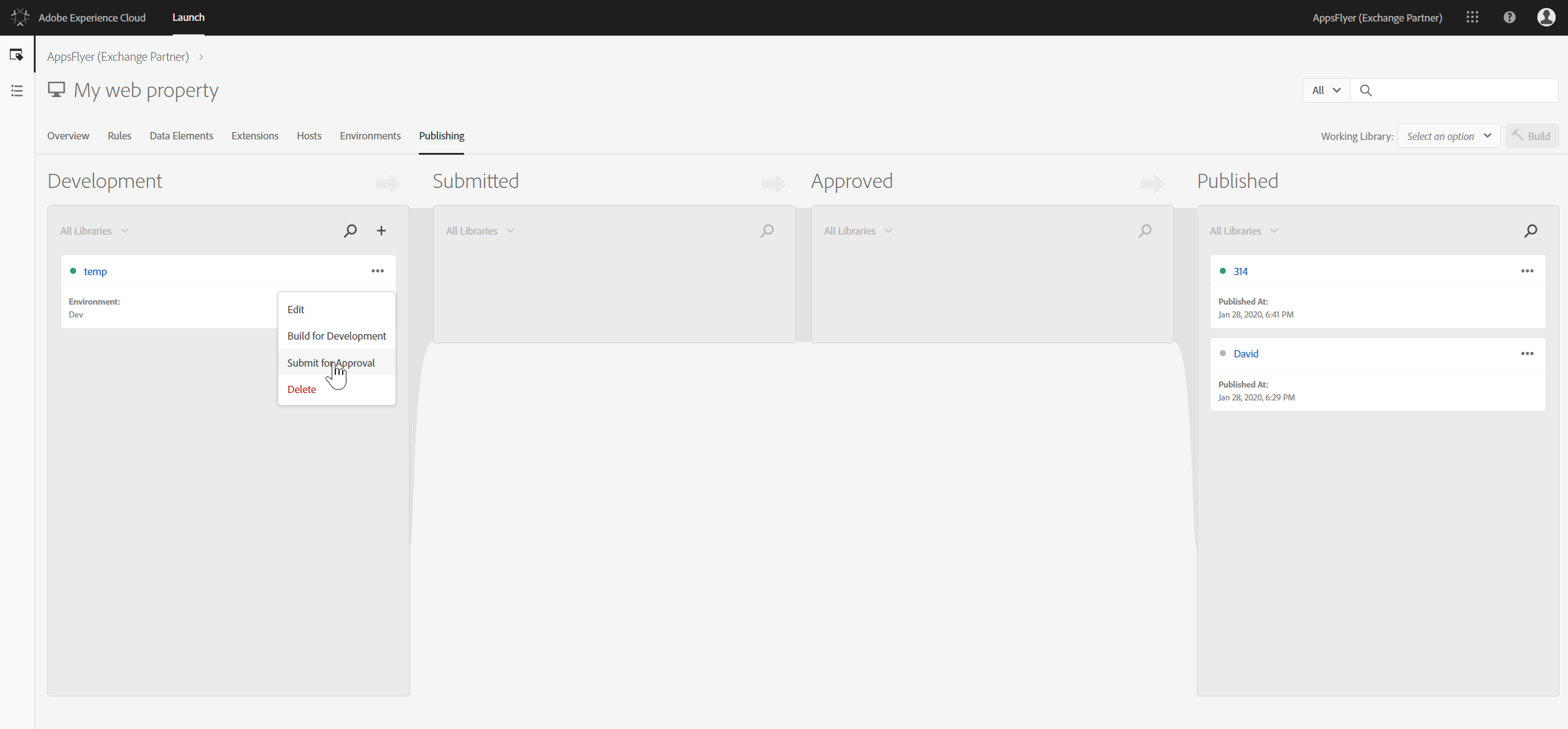Expand the Working Library select dropdown
Image resolution: width=1568 pixels, height=729 pixels.
[1448, 136]
